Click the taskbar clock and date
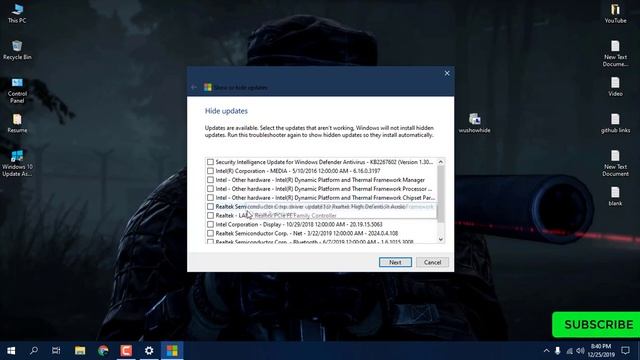 [x=601, y=351]
